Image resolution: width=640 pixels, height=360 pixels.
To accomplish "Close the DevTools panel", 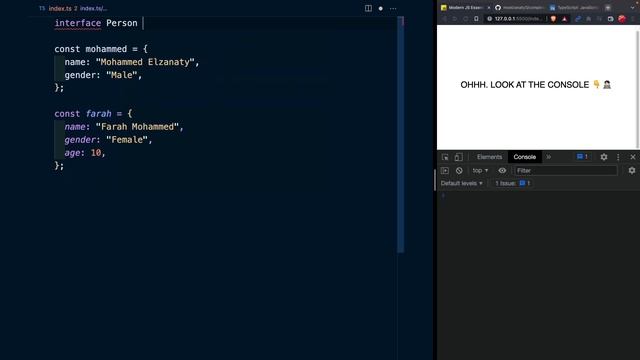I will 633,157.
